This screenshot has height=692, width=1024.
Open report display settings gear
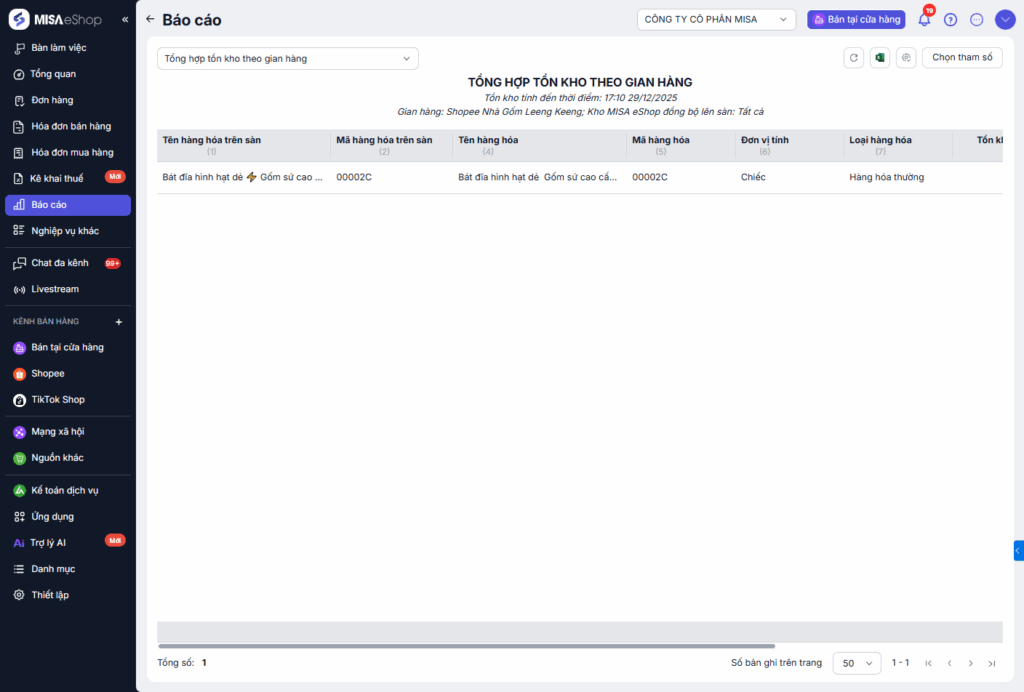[906, 57]
